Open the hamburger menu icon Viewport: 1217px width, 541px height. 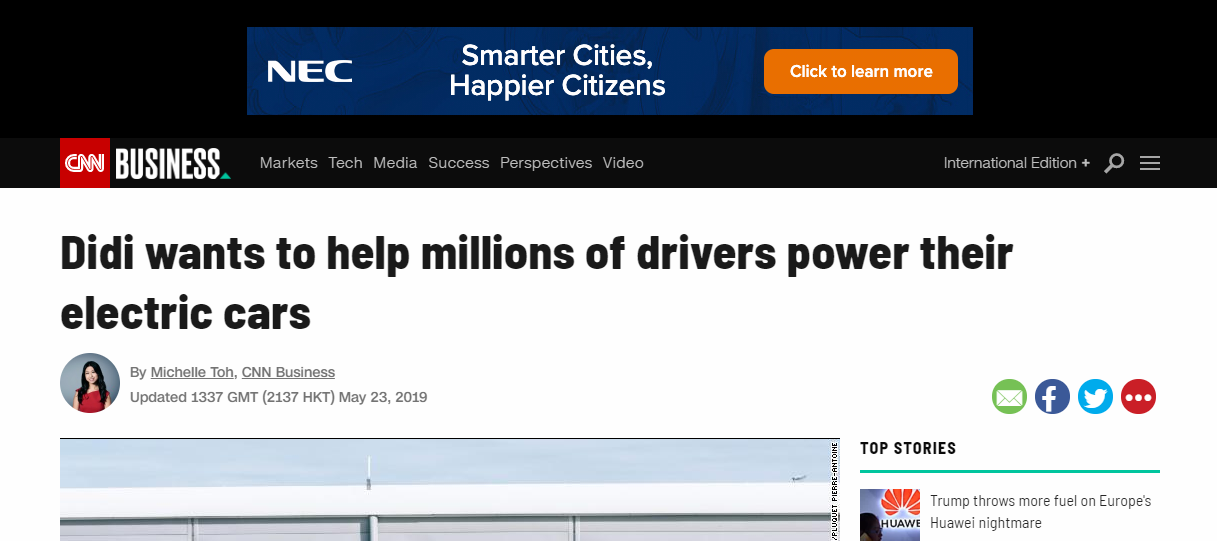(x=1150, y=163)
